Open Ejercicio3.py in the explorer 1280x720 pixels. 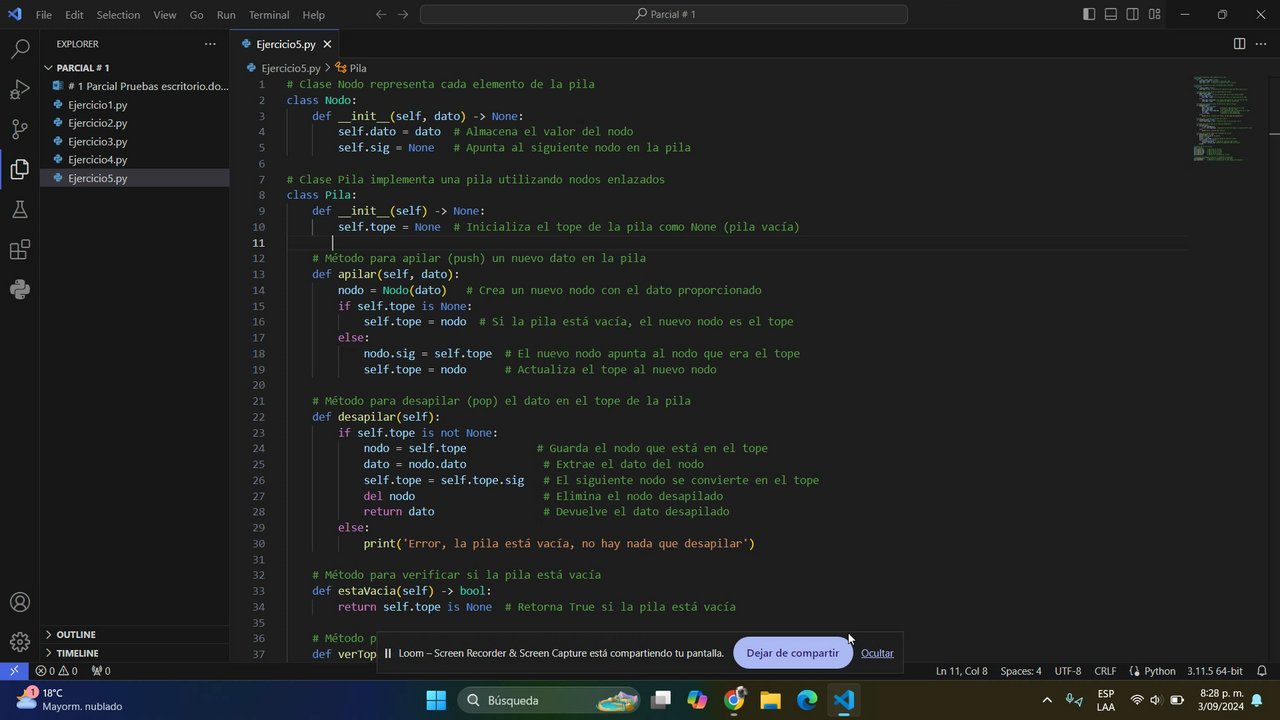pyautogui.click(x=97, y=141)
